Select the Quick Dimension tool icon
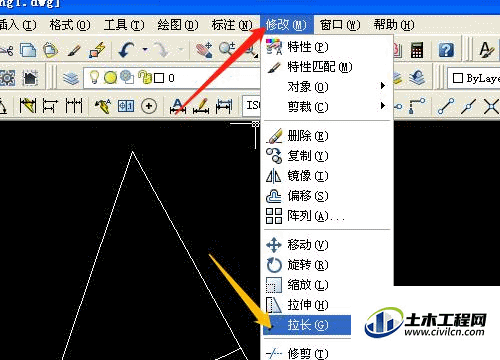This screenshot has height=360, width=500. pyautogui.click(x=28, y=106)
